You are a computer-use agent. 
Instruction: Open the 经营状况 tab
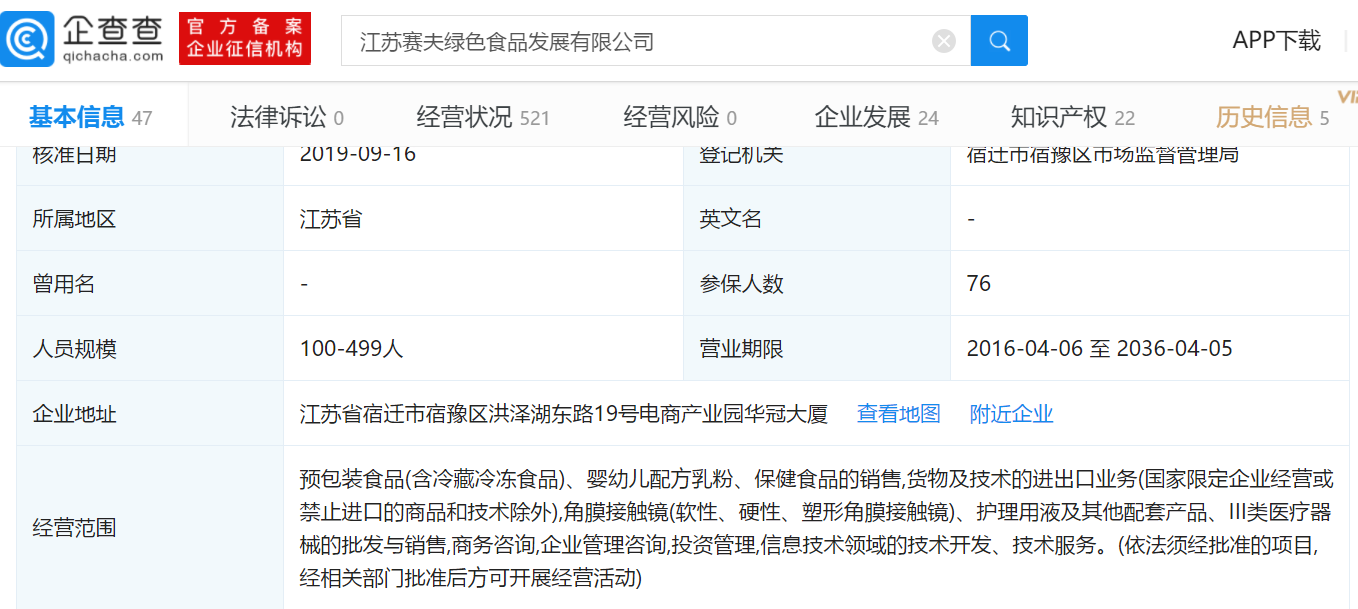pos(483,117)
